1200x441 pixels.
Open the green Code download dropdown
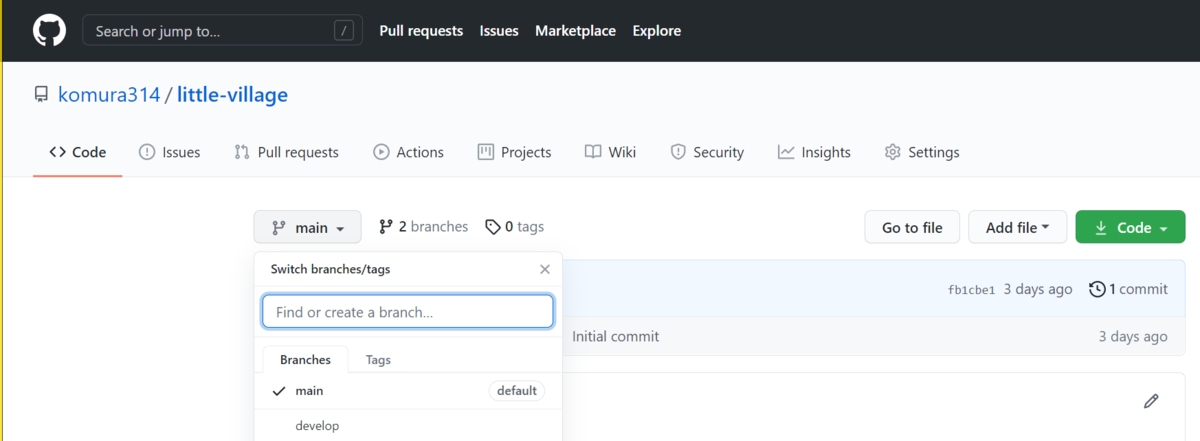[1131, 227]
